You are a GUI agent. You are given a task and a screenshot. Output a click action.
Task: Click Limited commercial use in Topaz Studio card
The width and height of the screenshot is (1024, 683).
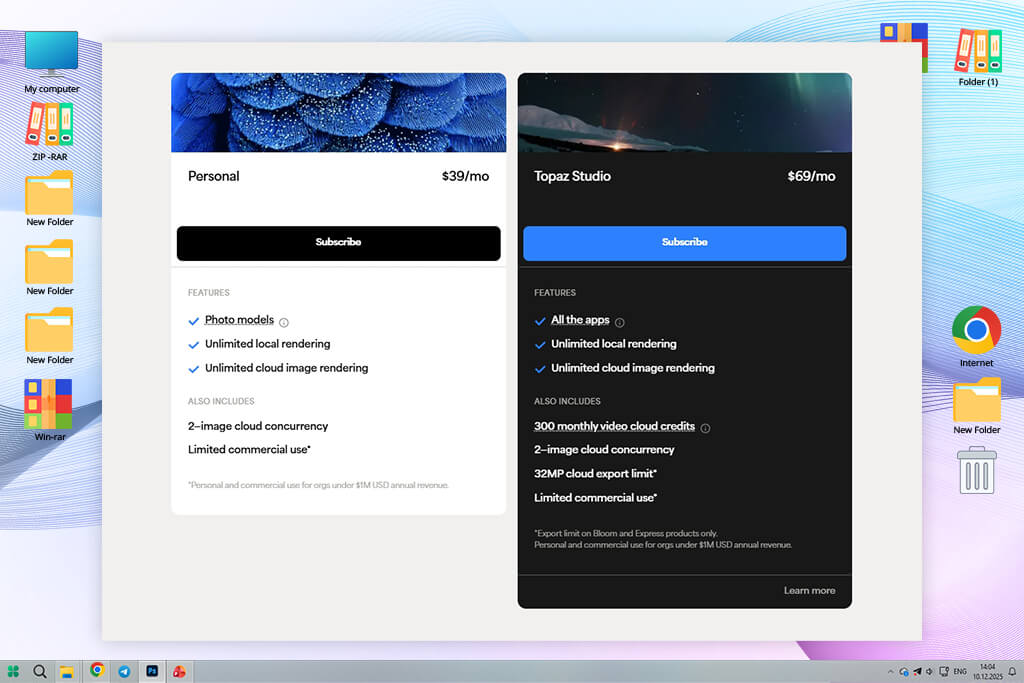click(x=595, y=498)
